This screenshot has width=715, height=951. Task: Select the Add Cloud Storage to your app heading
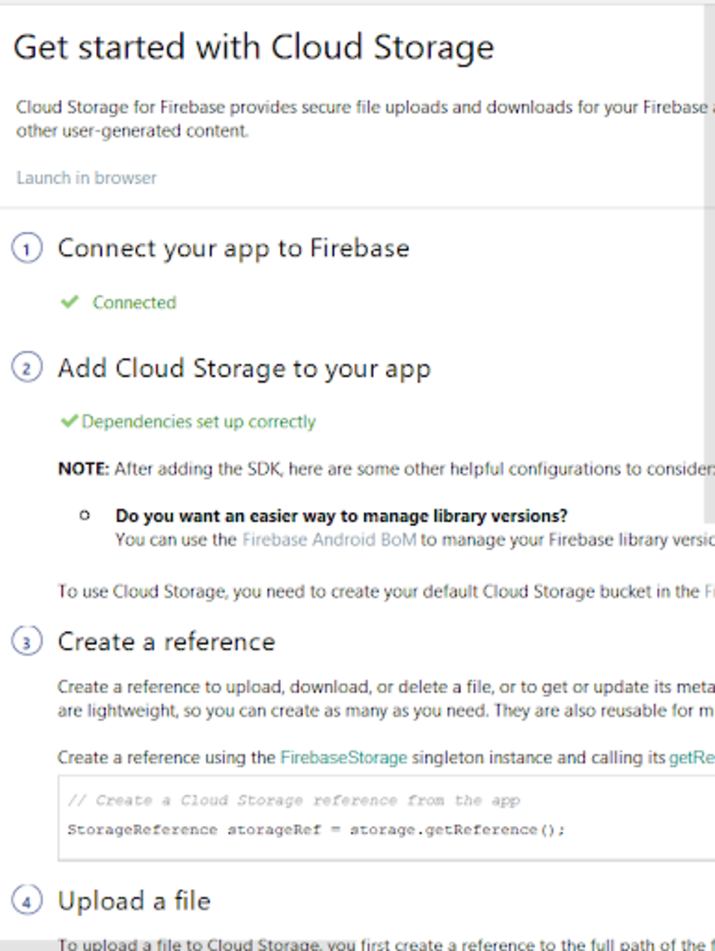point(243,368)
